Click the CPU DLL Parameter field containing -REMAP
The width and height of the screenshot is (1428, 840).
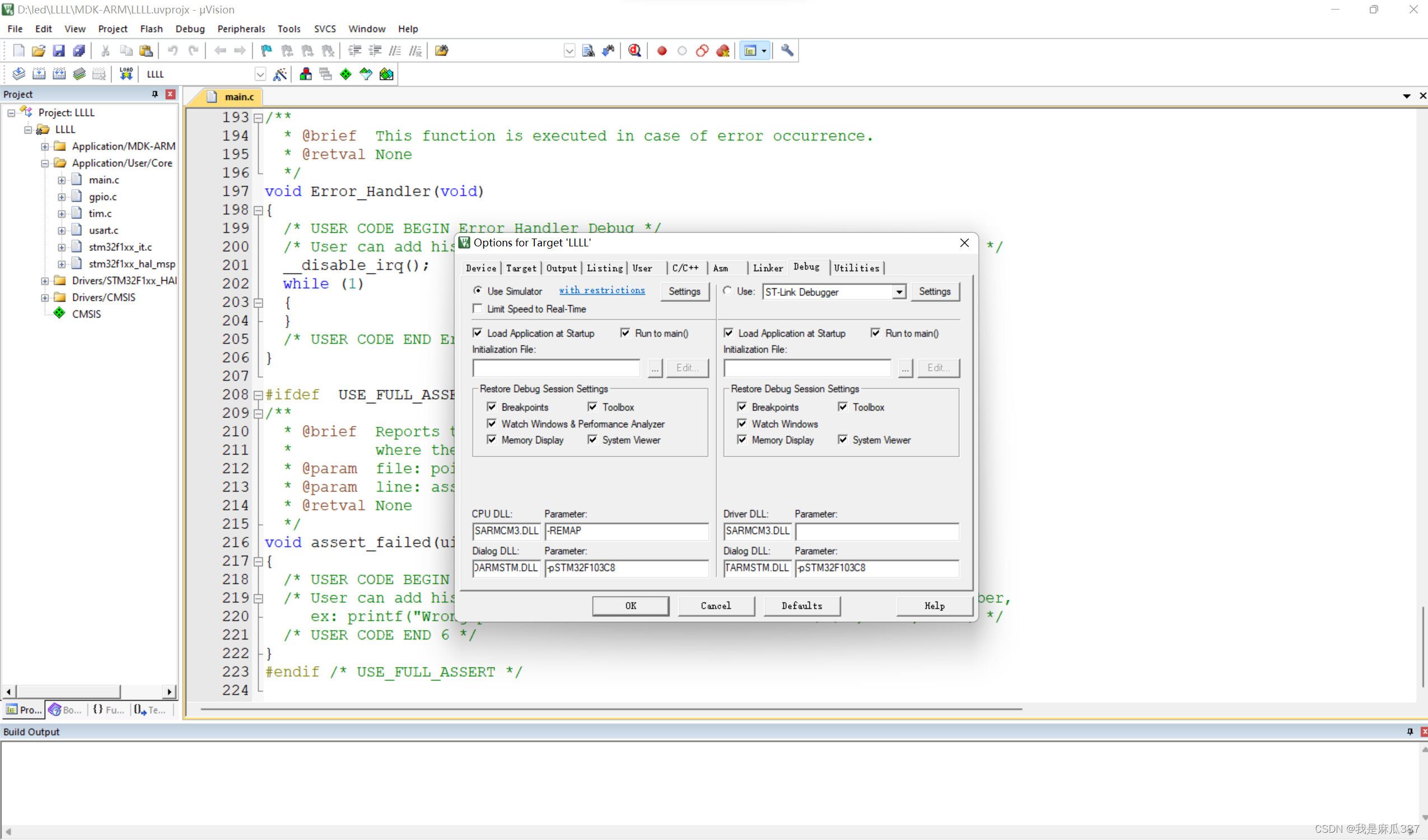(626, 530)
